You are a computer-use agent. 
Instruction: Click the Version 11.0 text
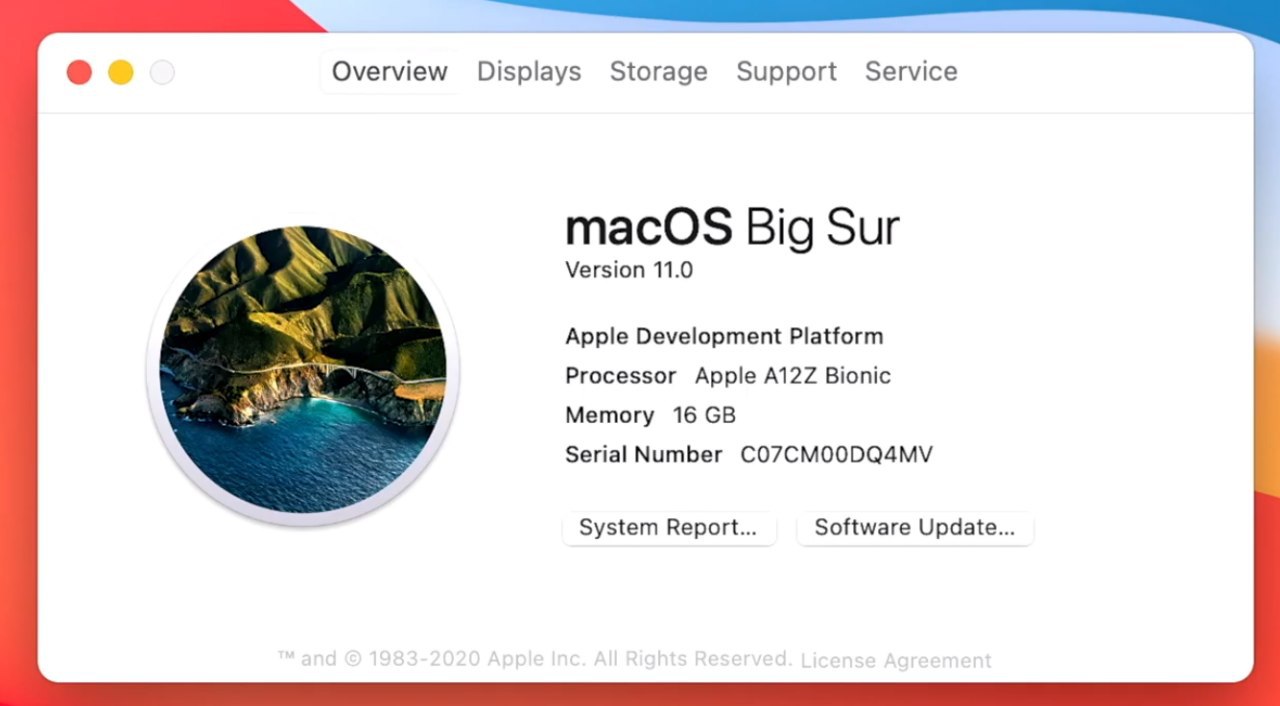[629, 270]
